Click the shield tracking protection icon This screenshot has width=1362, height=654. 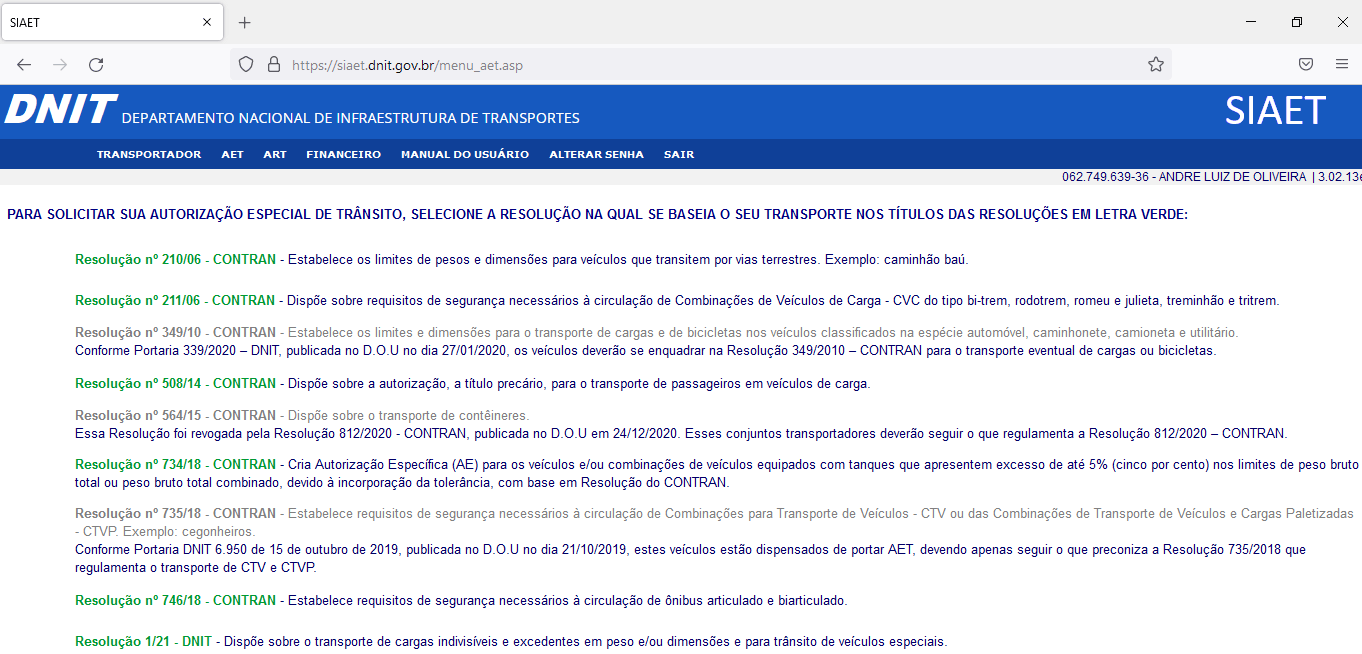[x=246, y=65]
